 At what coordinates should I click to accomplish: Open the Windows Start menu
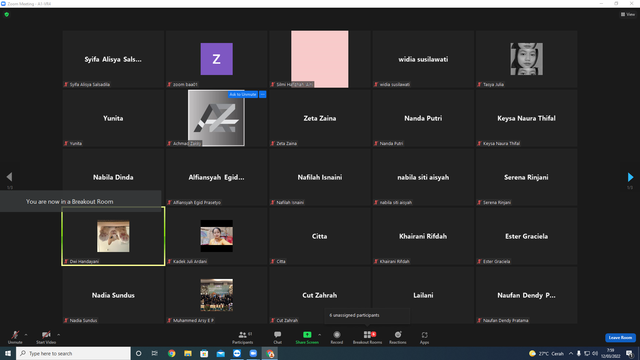(8, 353)
